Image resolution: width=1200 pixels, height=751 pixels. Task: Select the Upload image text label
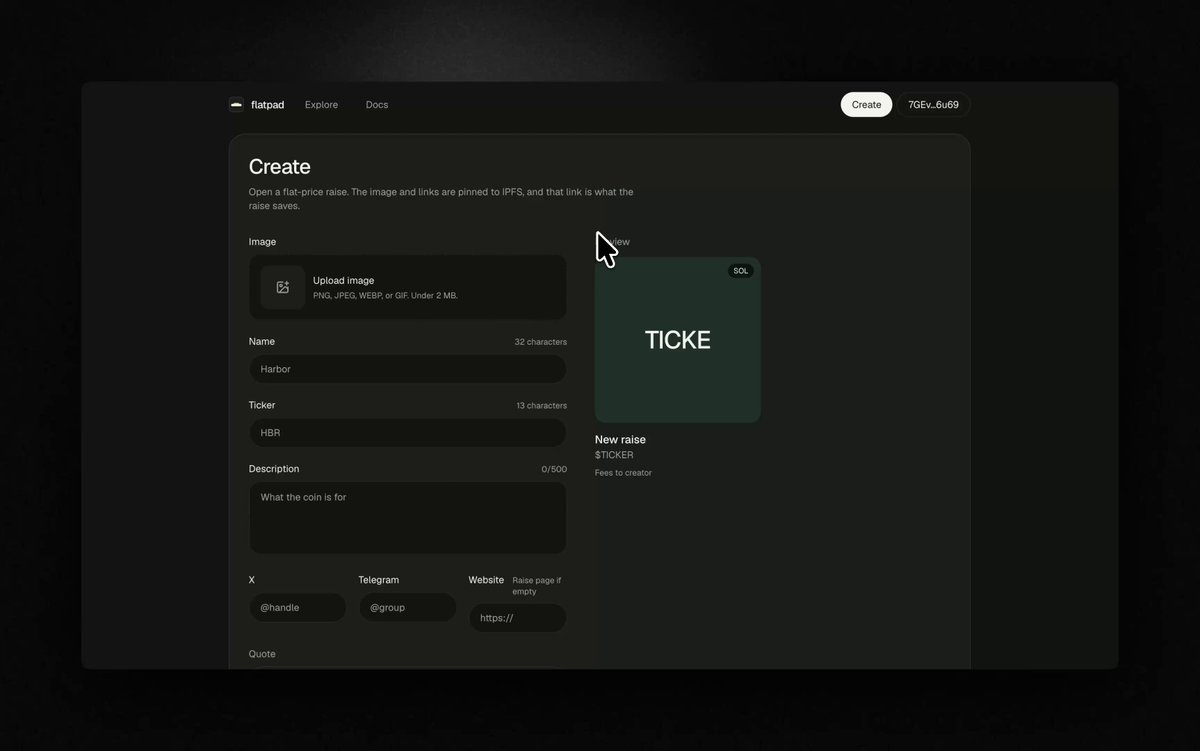343,281
